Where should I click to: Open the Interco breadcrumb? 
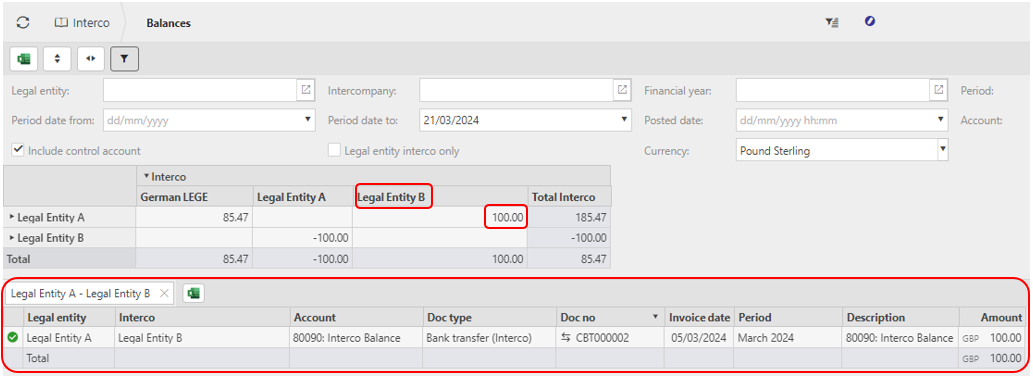pyautogui.click(x=82, y=22)
